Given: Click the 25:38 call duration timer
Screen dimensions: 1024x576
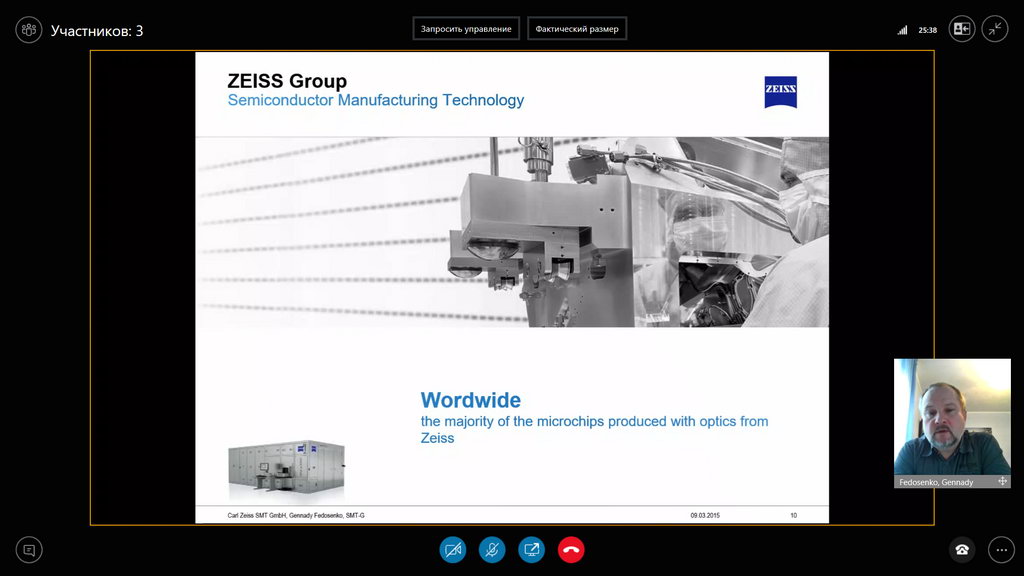Looking at the screenshot, I should point(927,30).
